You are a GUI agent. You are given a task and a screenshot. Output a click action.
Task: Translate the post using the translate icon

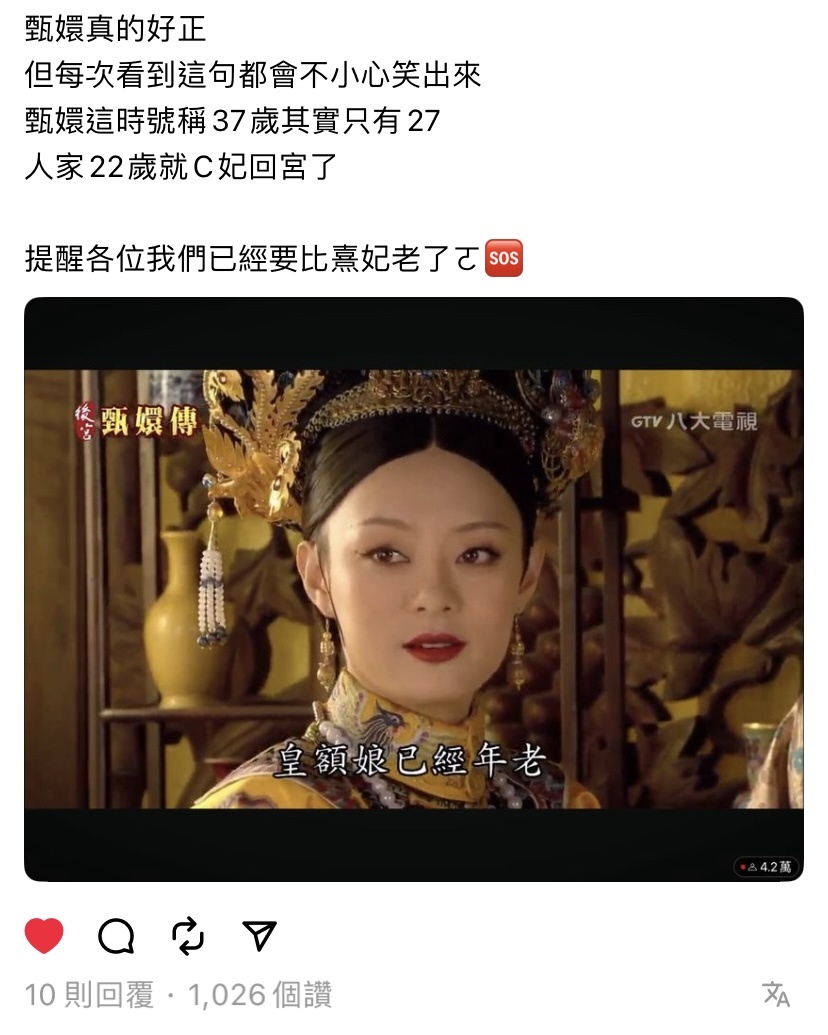[x=776, y=994]
